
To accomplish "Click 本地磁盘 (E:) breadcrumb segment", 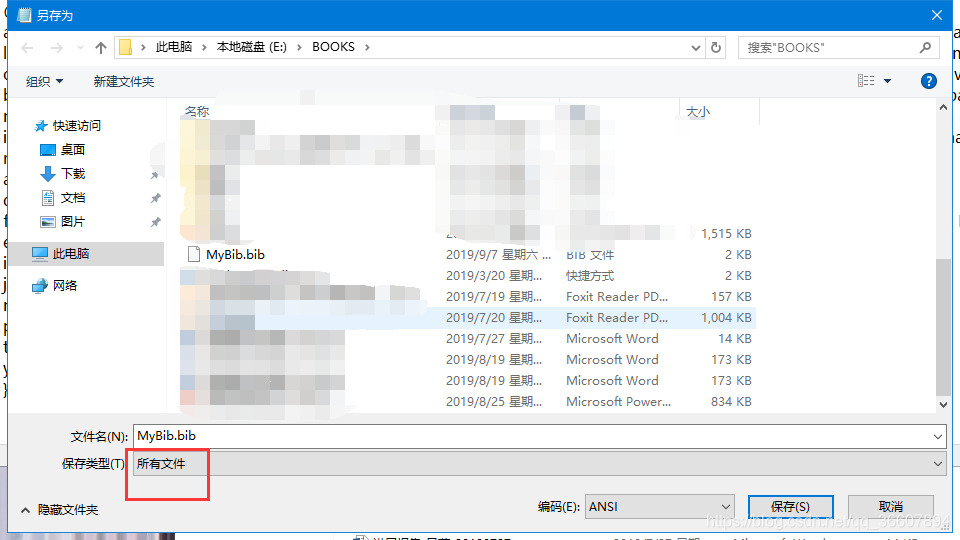I will click(252, 47).
